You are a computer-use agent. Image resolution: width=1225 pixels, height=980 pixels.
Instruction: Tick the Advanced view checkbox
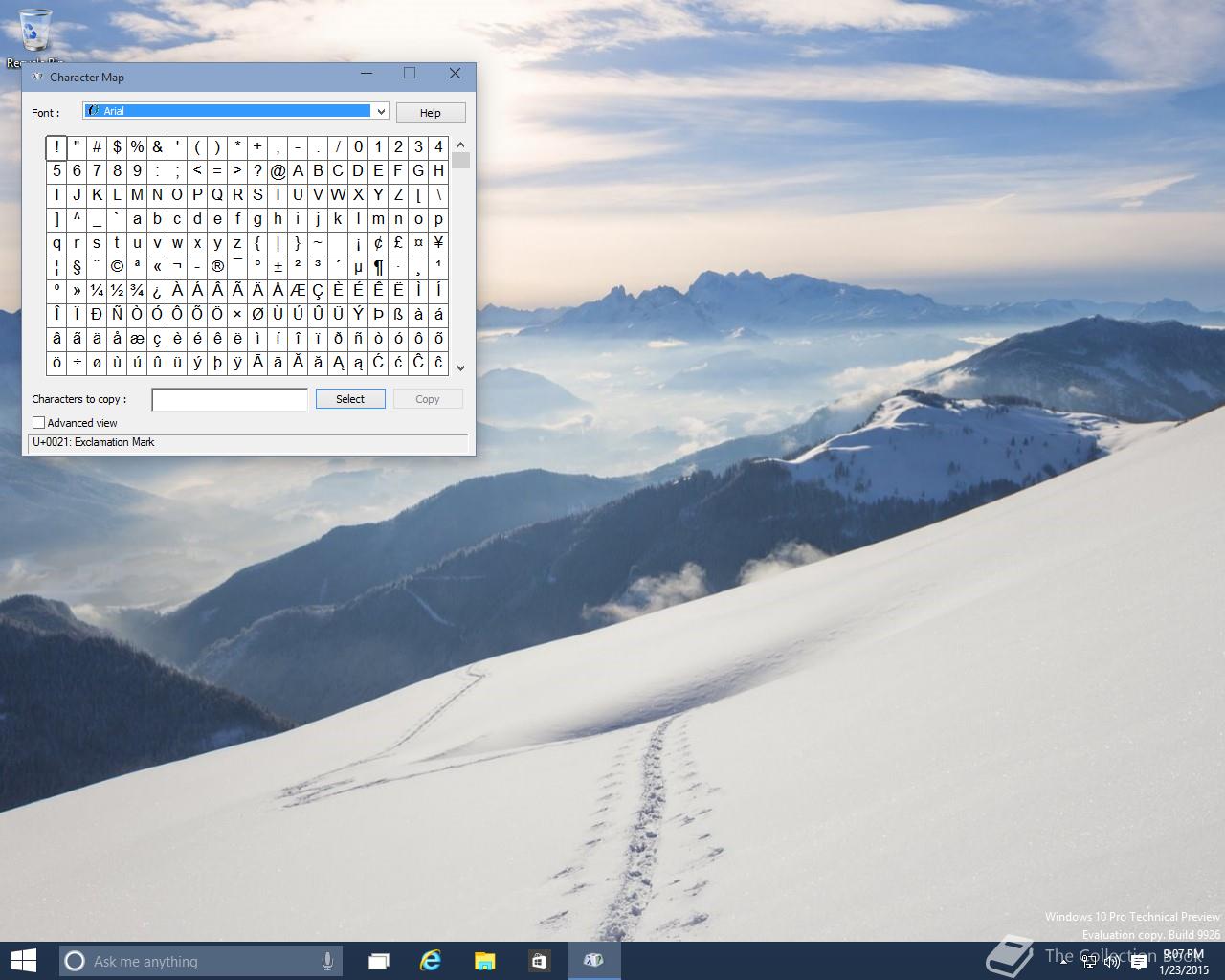(x=39, y=422)
